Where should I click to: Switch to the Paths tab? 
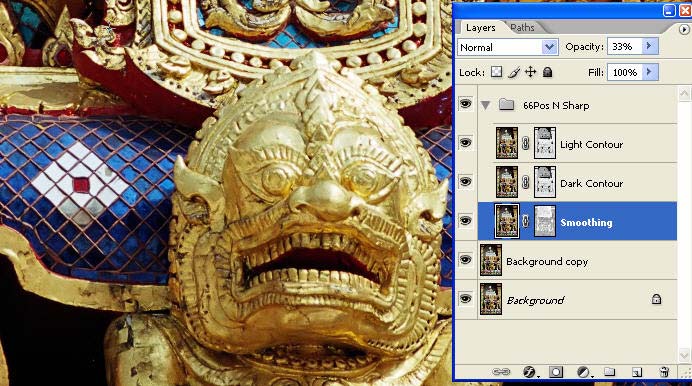click(x=523, y=27)
